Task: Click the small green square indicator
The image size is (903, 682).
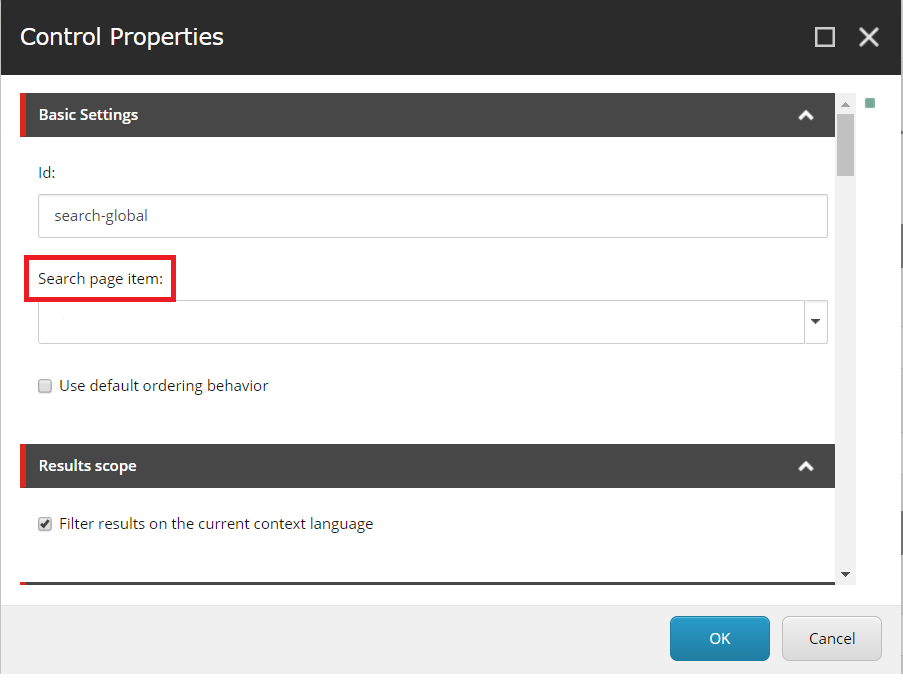Action: pos(870,103)
